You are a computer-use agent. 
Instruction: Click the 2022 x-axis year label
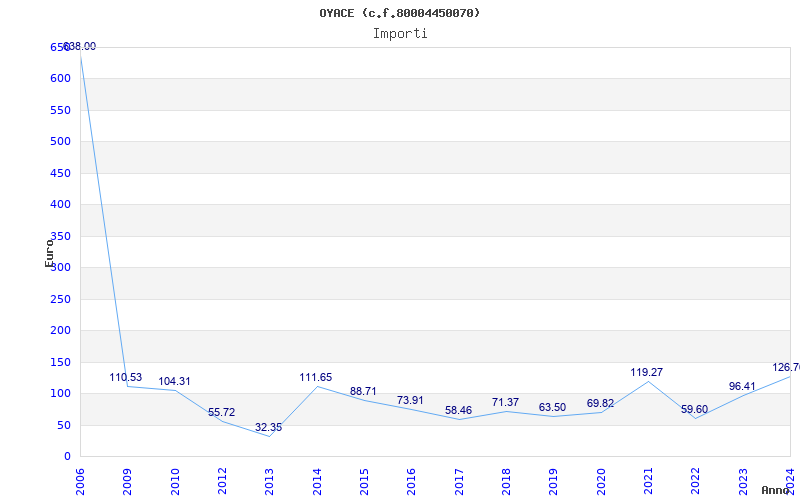[695, 482]
